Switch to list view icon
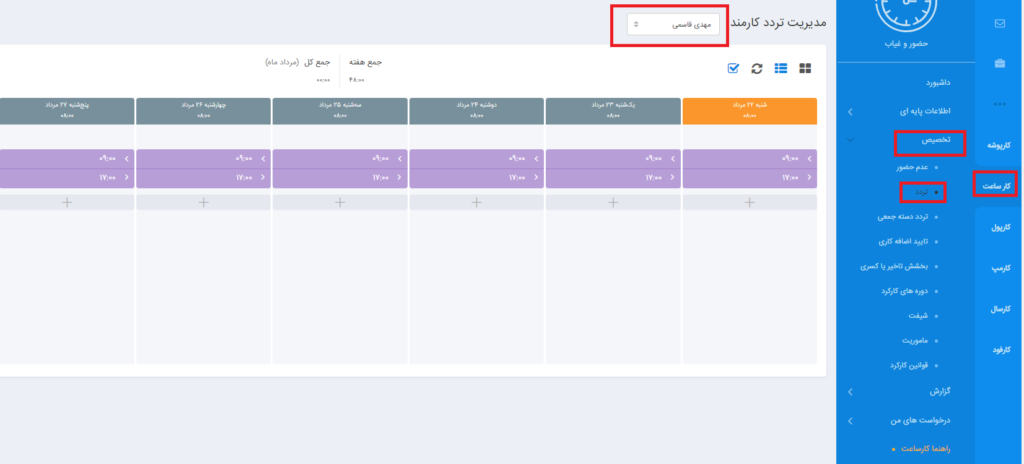Viewport: 1024px width, 464px height. tap(781, 68)
